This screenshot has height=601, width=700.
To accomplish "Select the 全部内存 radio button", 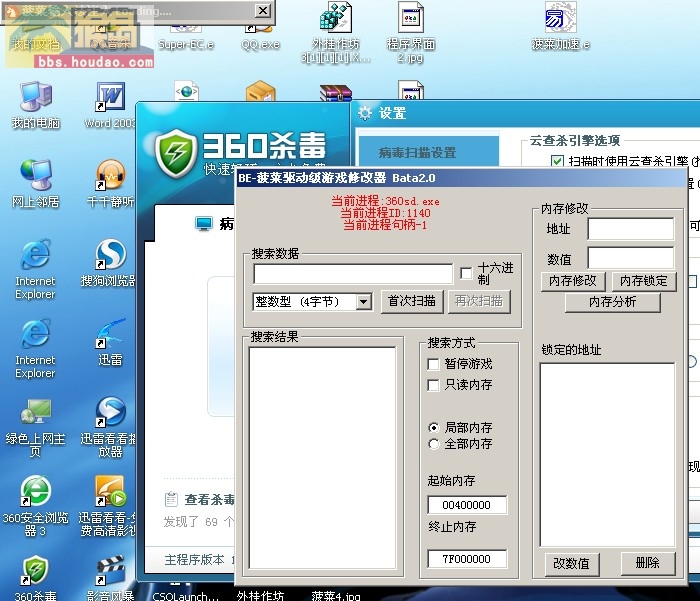I will 433,444.
